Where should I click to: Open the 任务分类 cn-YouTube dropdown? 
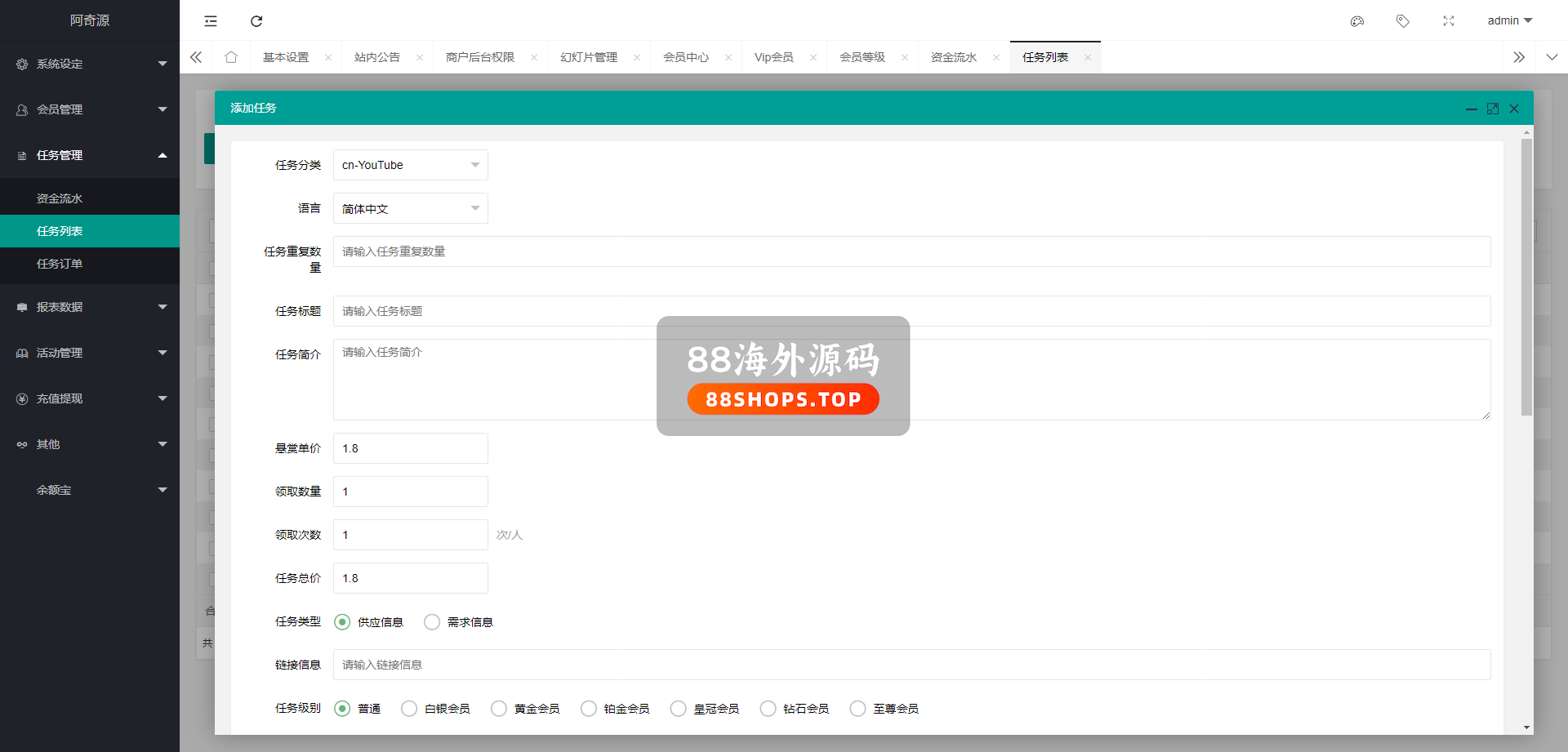410,165
